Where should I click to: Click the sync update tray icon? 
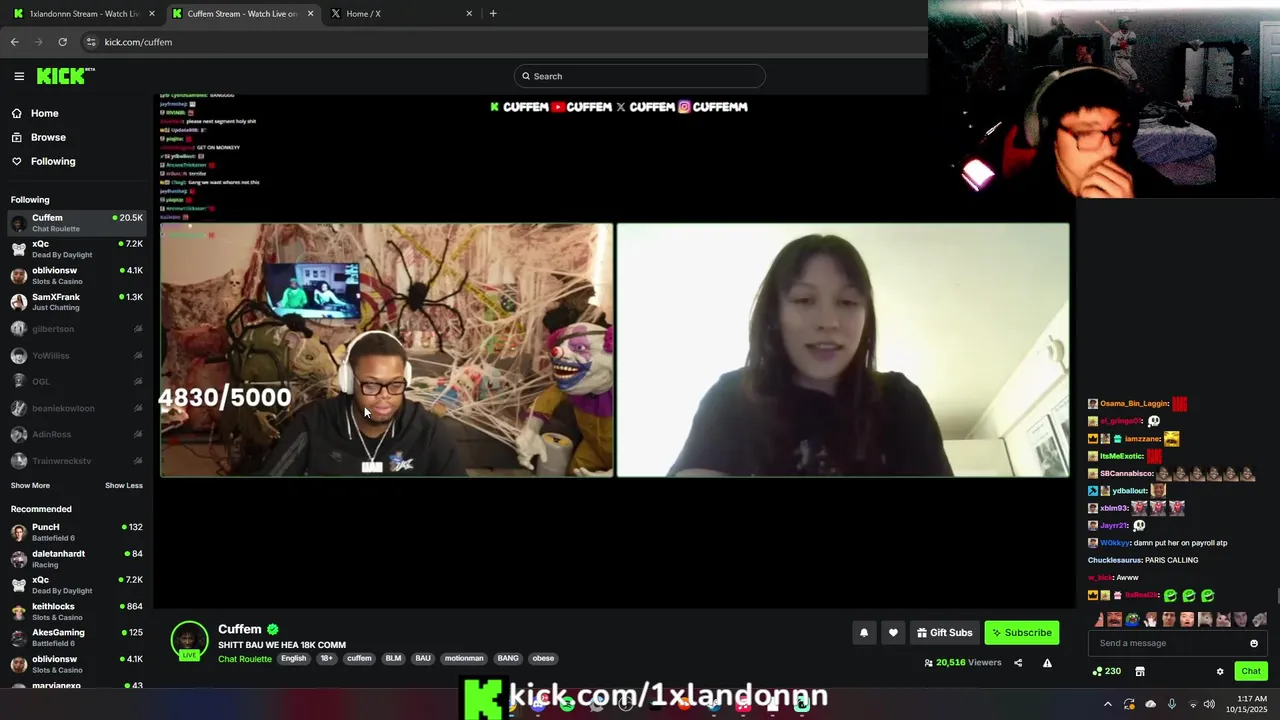(1129, 704)
